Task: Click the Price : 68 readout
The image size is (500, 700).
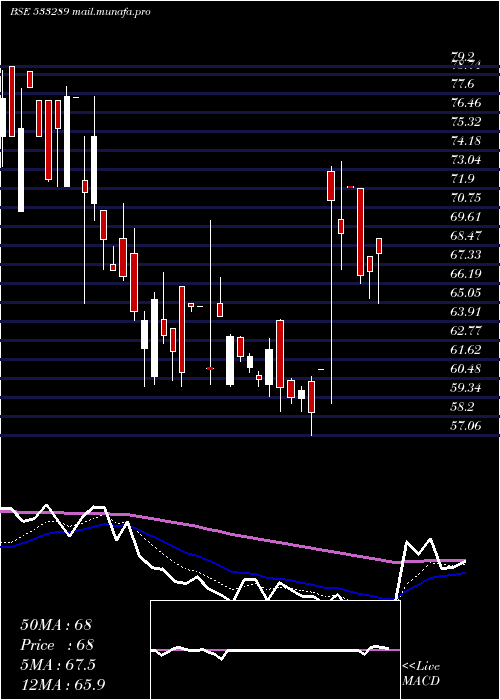Action: pyautogui.click(x=57, y=645)
